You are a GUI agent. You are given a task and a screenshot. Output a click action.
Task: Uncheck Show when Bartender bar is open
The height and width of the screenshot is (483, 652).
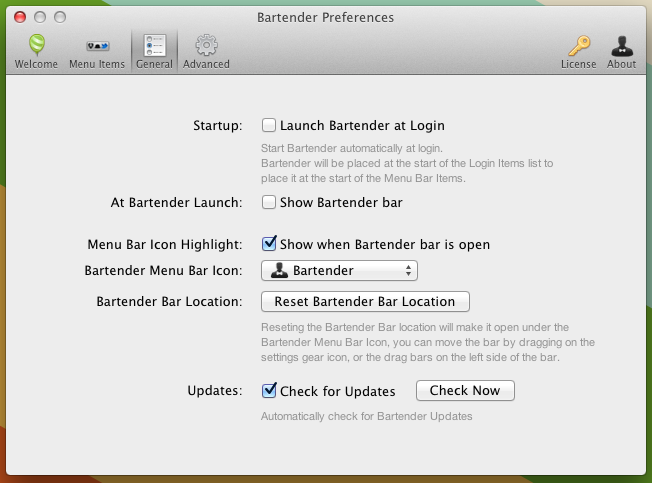(x=269, y=244)
